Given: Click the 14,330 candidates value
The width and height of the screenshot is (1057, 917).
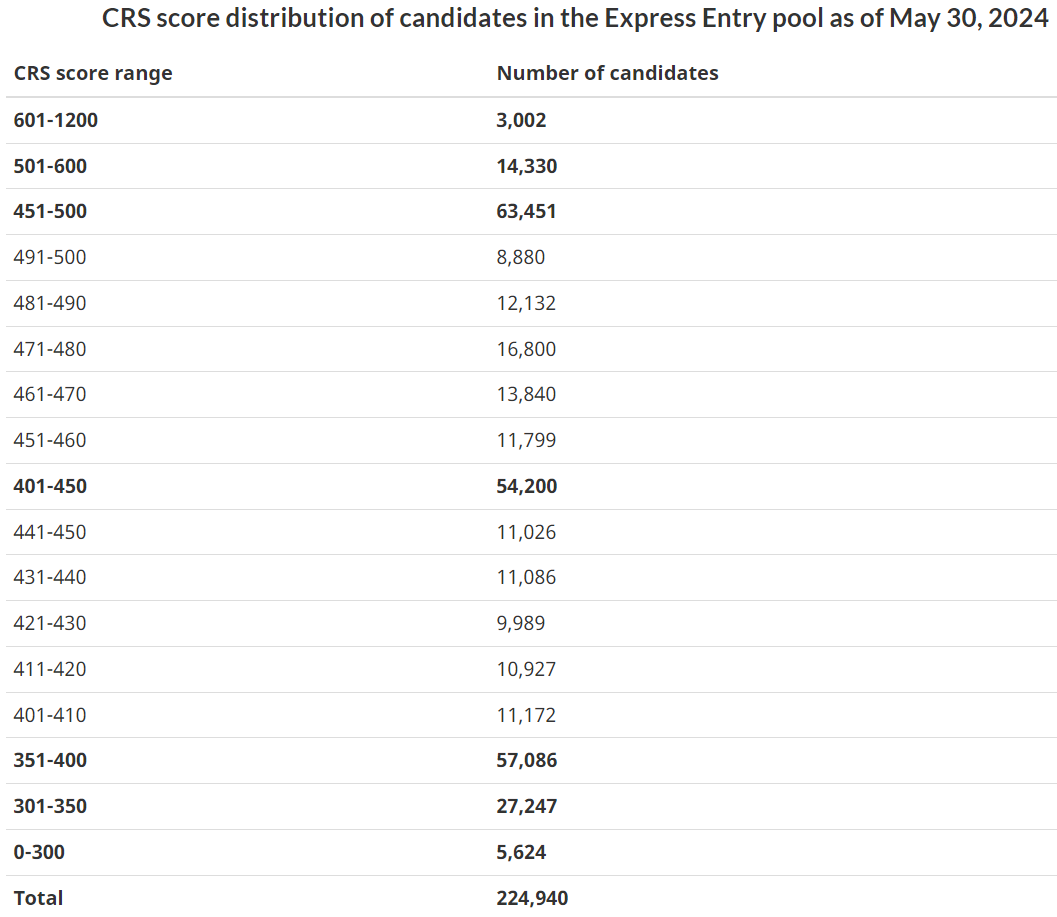Looking at the screenshot, I should pos(526,166).
